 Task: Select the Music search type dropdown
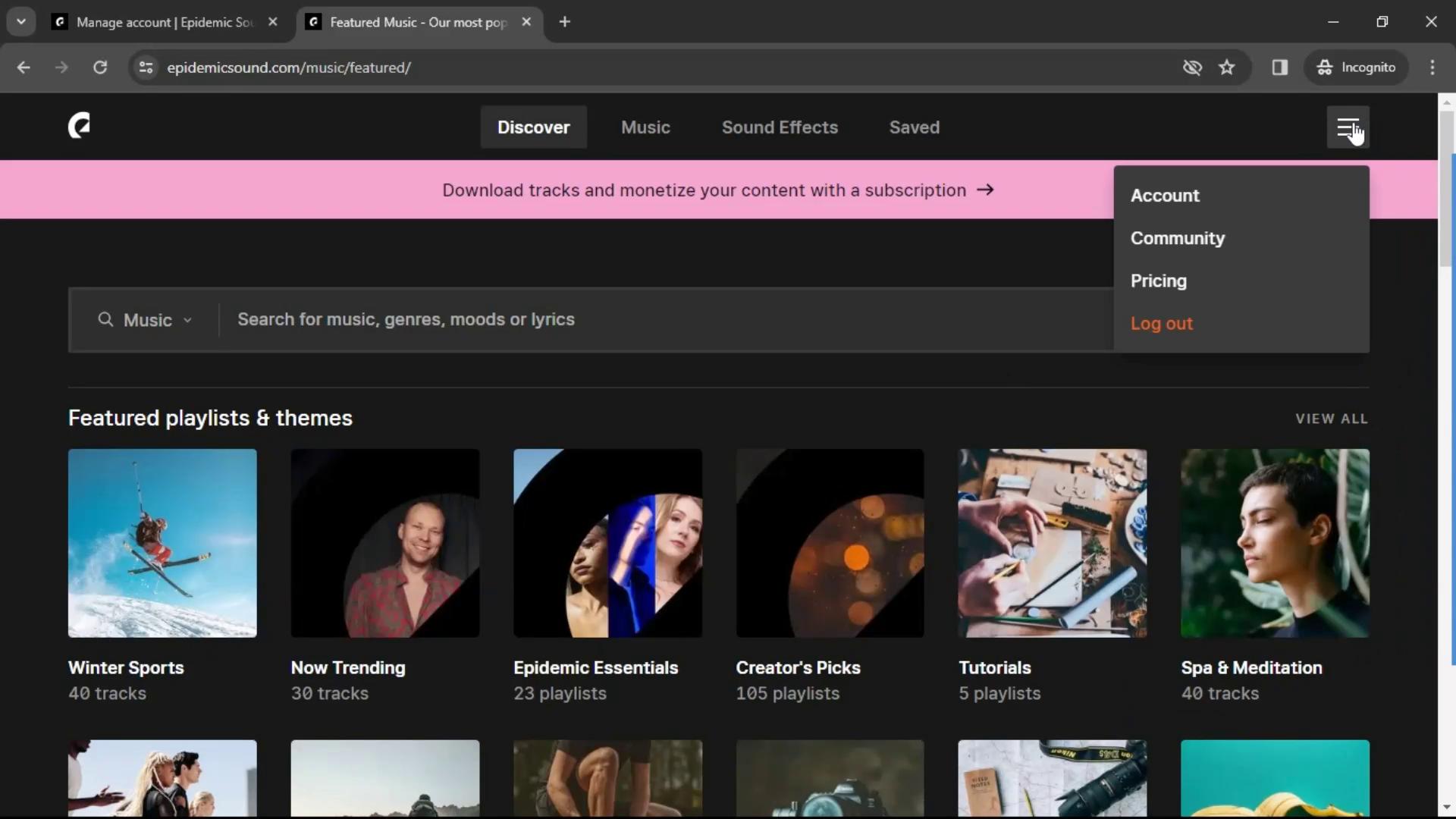pyautogui.click(x=145, y=319)
